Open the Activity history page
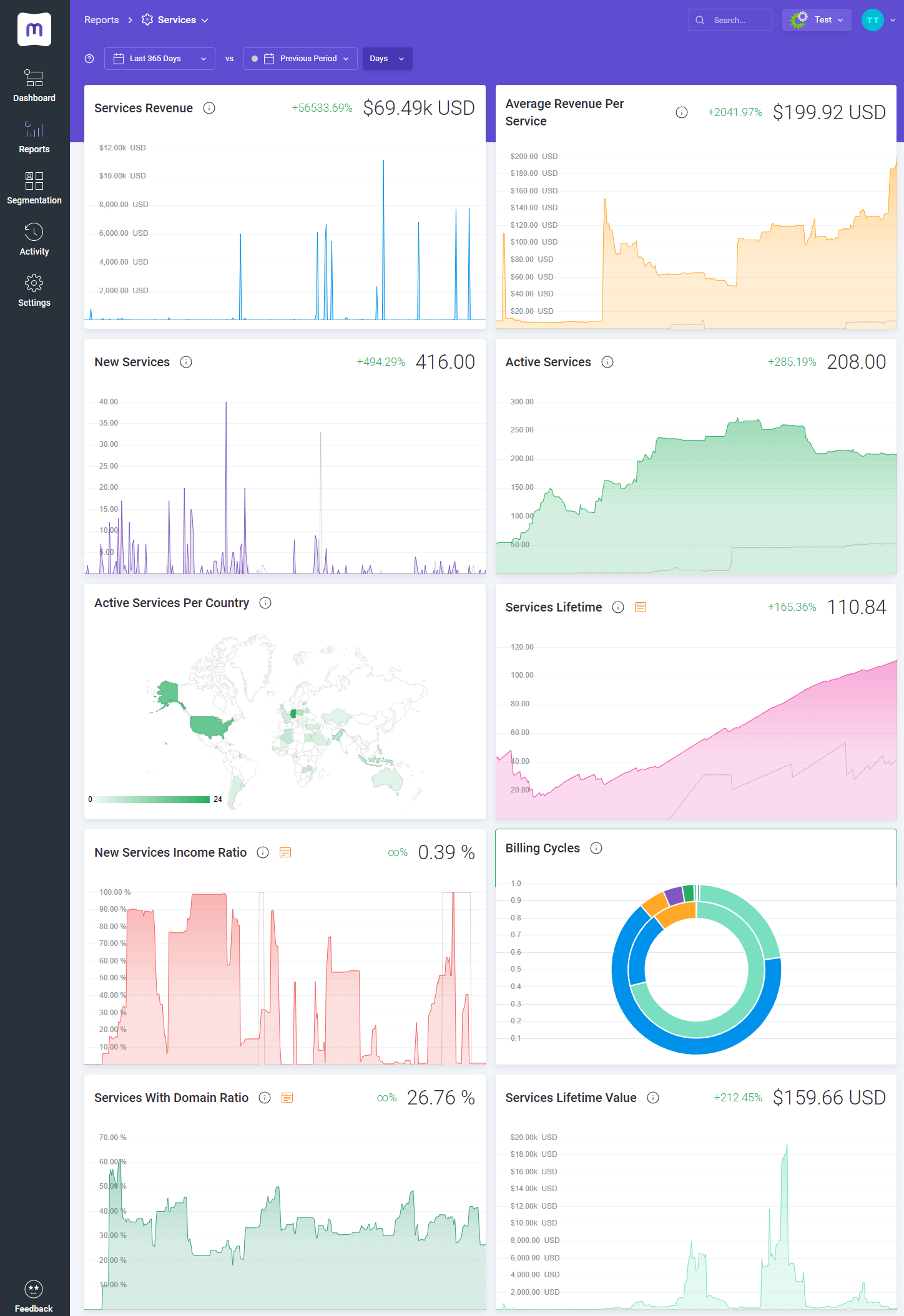 pyautogui.click(x=34, y=239)
